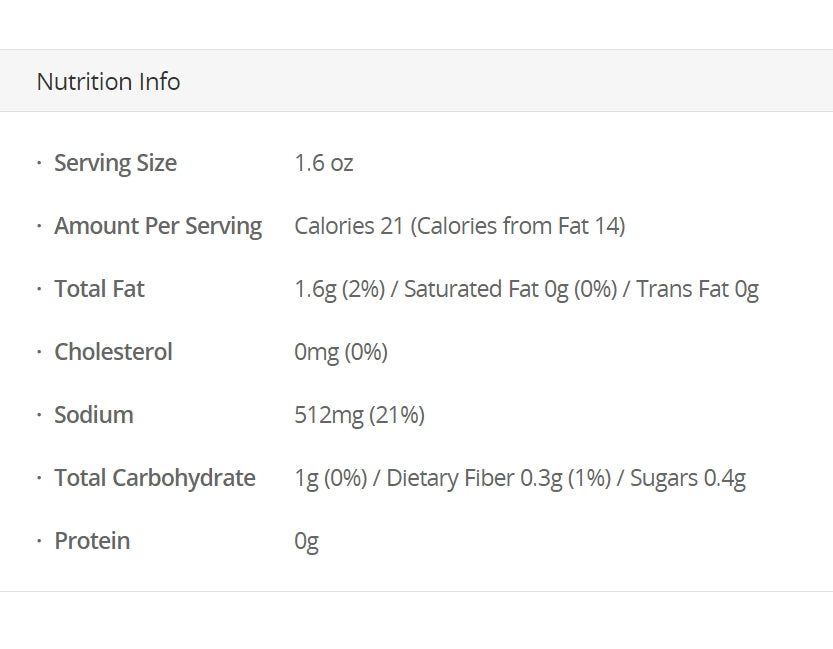Select the Sodium label
This screenshot has height=649, width=833.
pos(93,415)
